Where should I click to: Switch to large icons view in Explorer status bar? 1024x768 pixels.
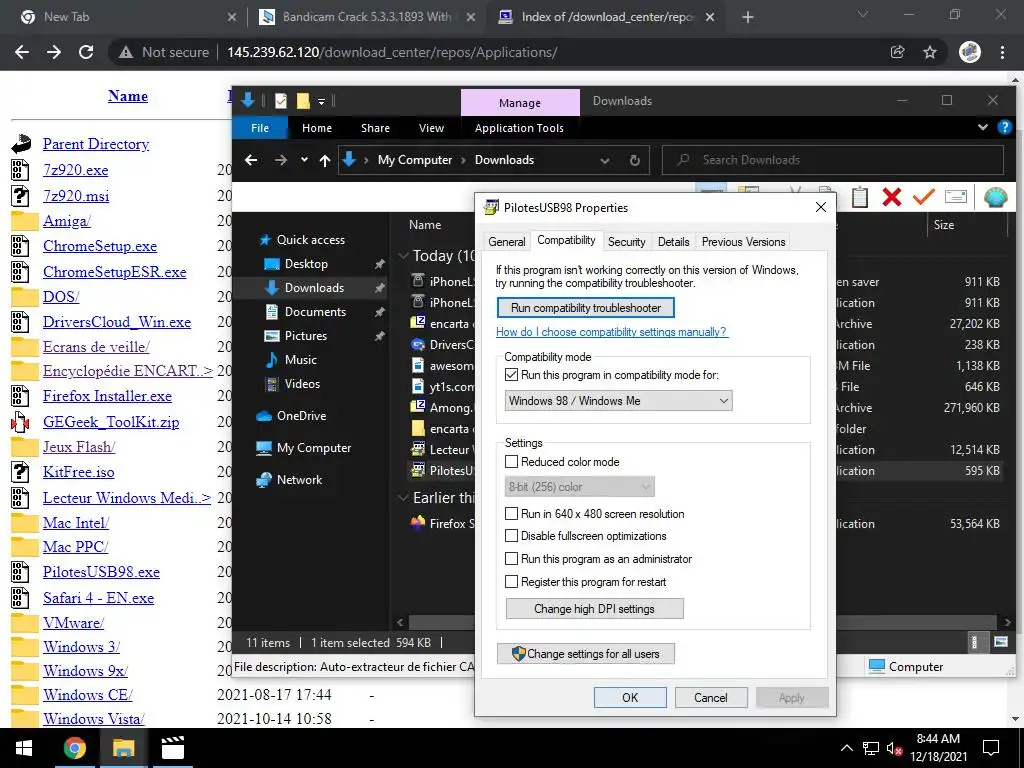(x=1000, y=642)
